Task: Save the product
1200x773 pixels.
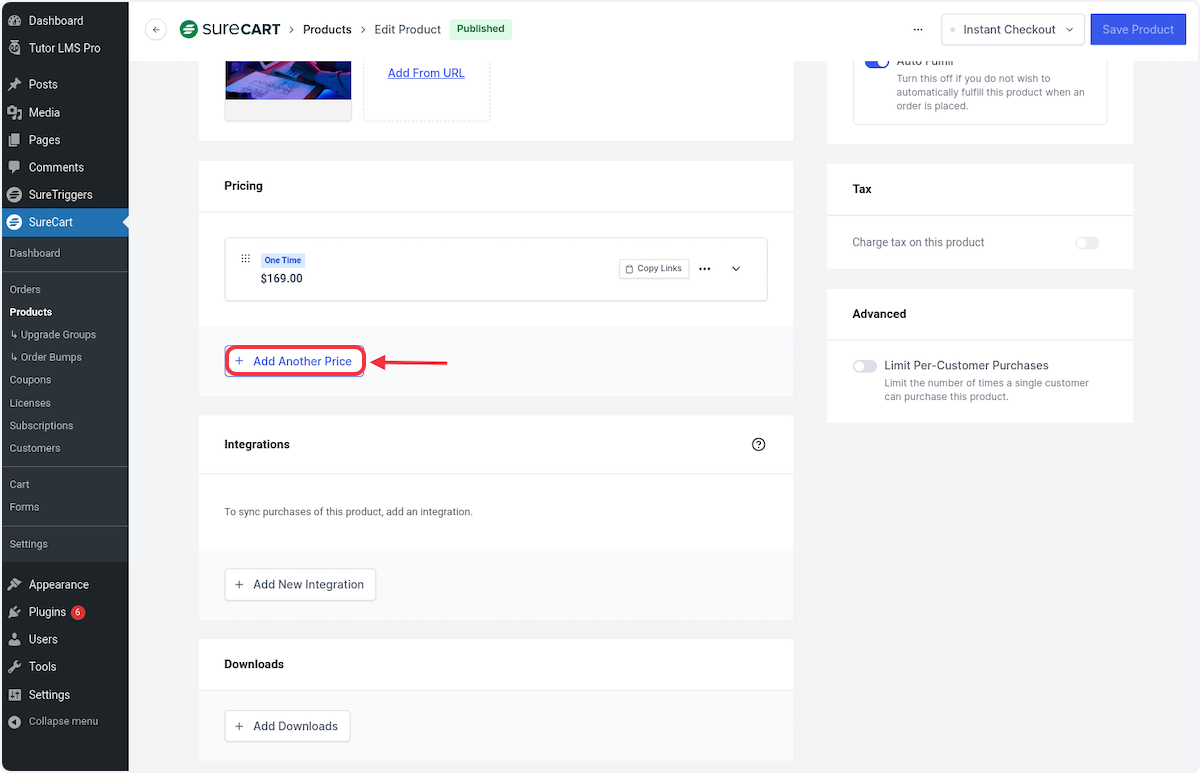Action: tap(1138, 29)
